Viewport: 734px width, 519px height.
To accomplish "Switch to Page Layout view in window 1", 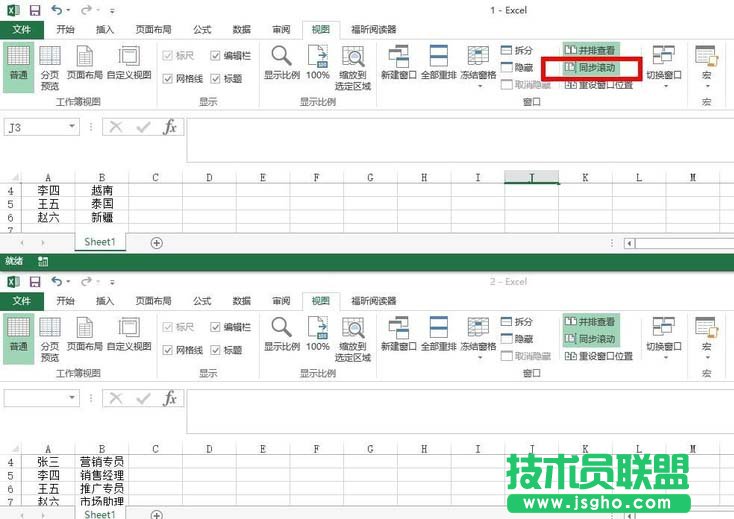I will pos(85,62).
